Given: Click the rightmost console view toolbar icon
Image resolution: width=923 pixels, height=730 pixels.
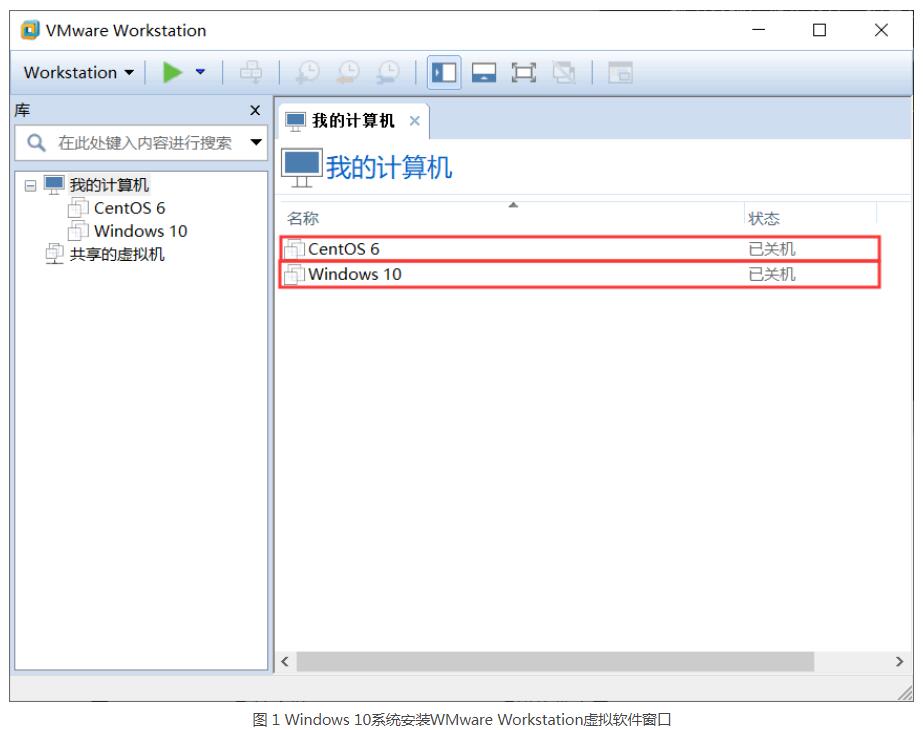Looking at the screenshot, I should [x=620, y=72].
